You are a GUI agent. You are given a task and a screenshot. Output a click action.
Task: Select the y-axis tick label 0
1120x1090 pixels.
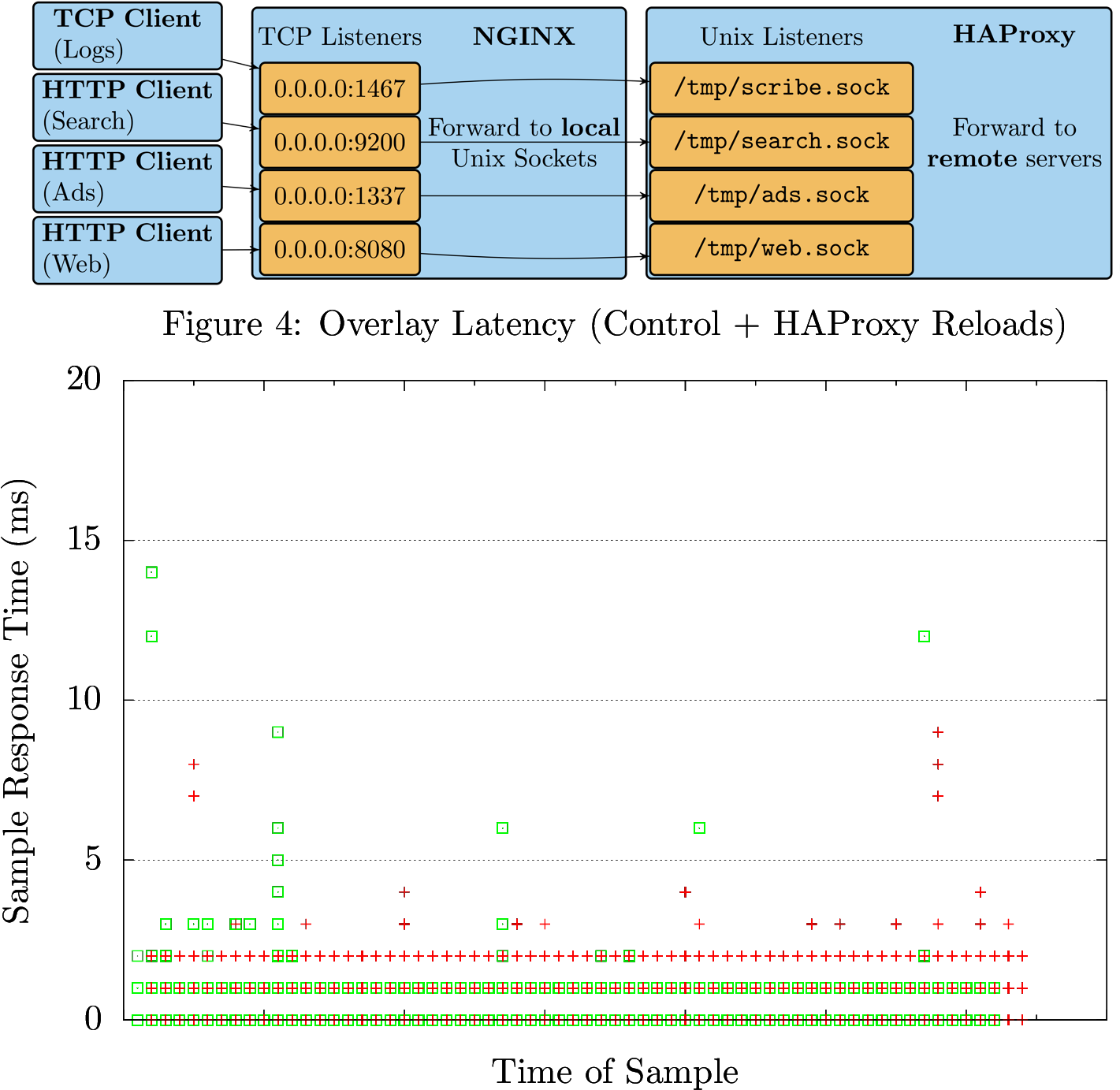pos(94,1019)
